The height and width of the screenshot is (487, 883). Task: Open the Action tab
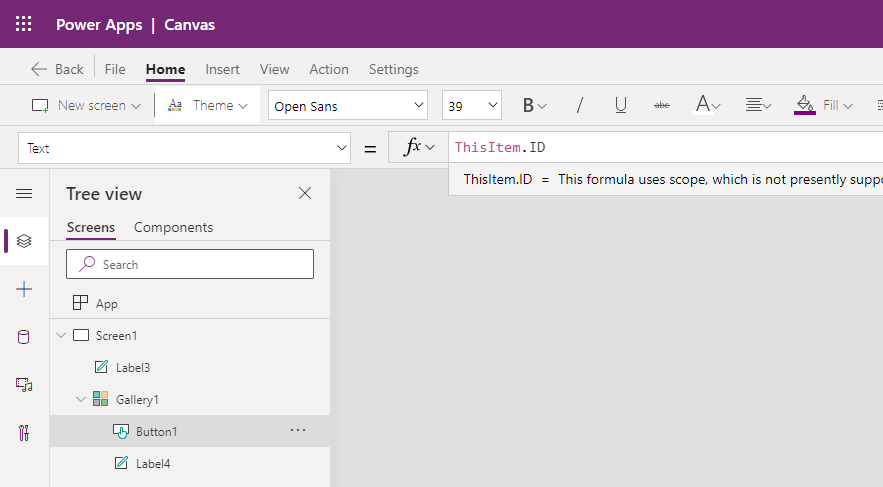pos(329,69)
